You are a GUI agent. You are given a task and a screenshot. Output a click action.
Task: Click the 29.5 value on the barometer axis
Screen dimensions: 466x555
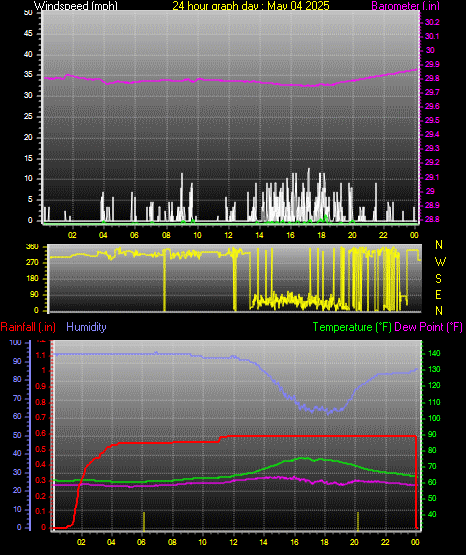coord(432,120)
